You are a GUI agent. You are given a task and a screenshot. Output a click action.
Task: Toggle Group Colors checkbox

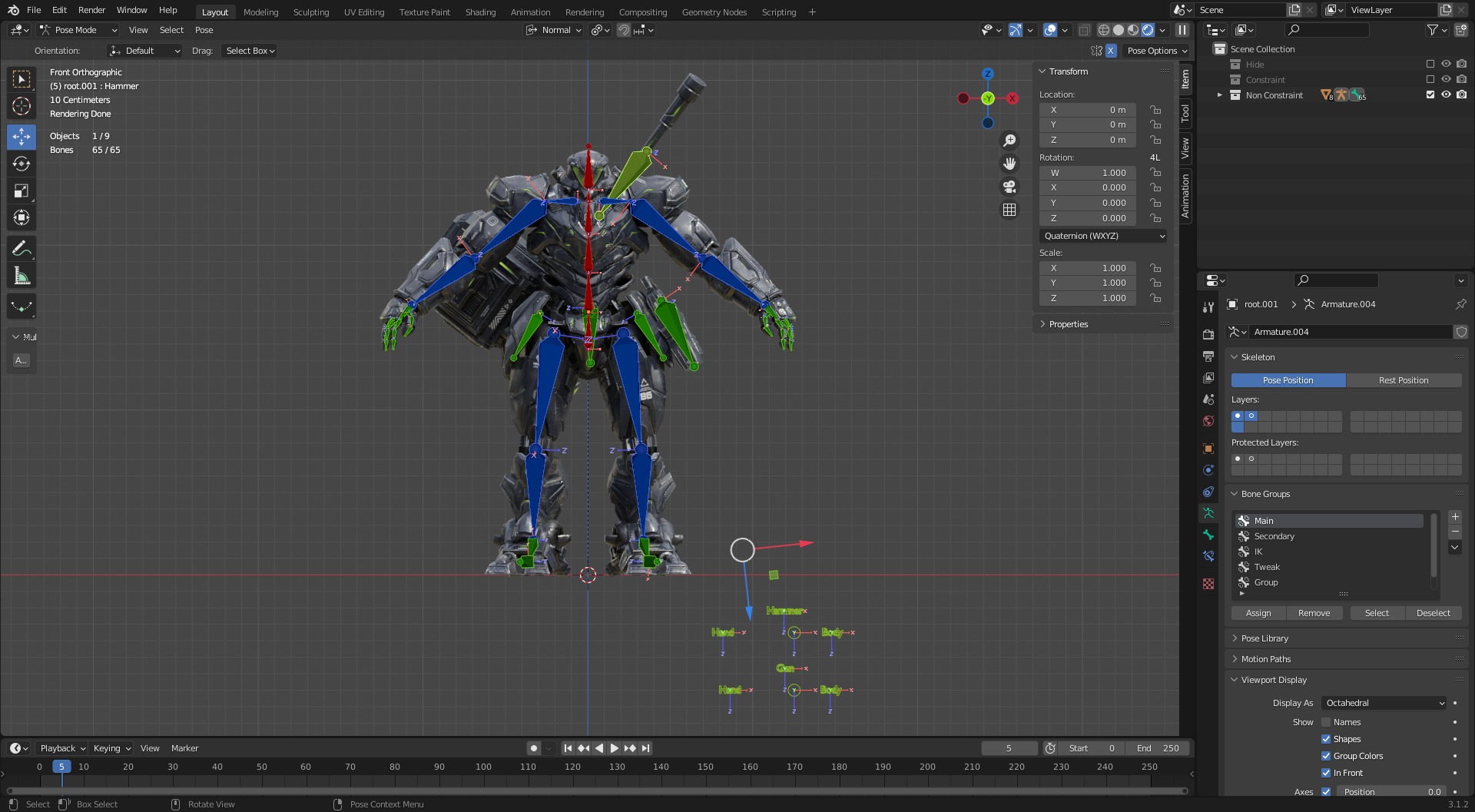click(1326, 756)
